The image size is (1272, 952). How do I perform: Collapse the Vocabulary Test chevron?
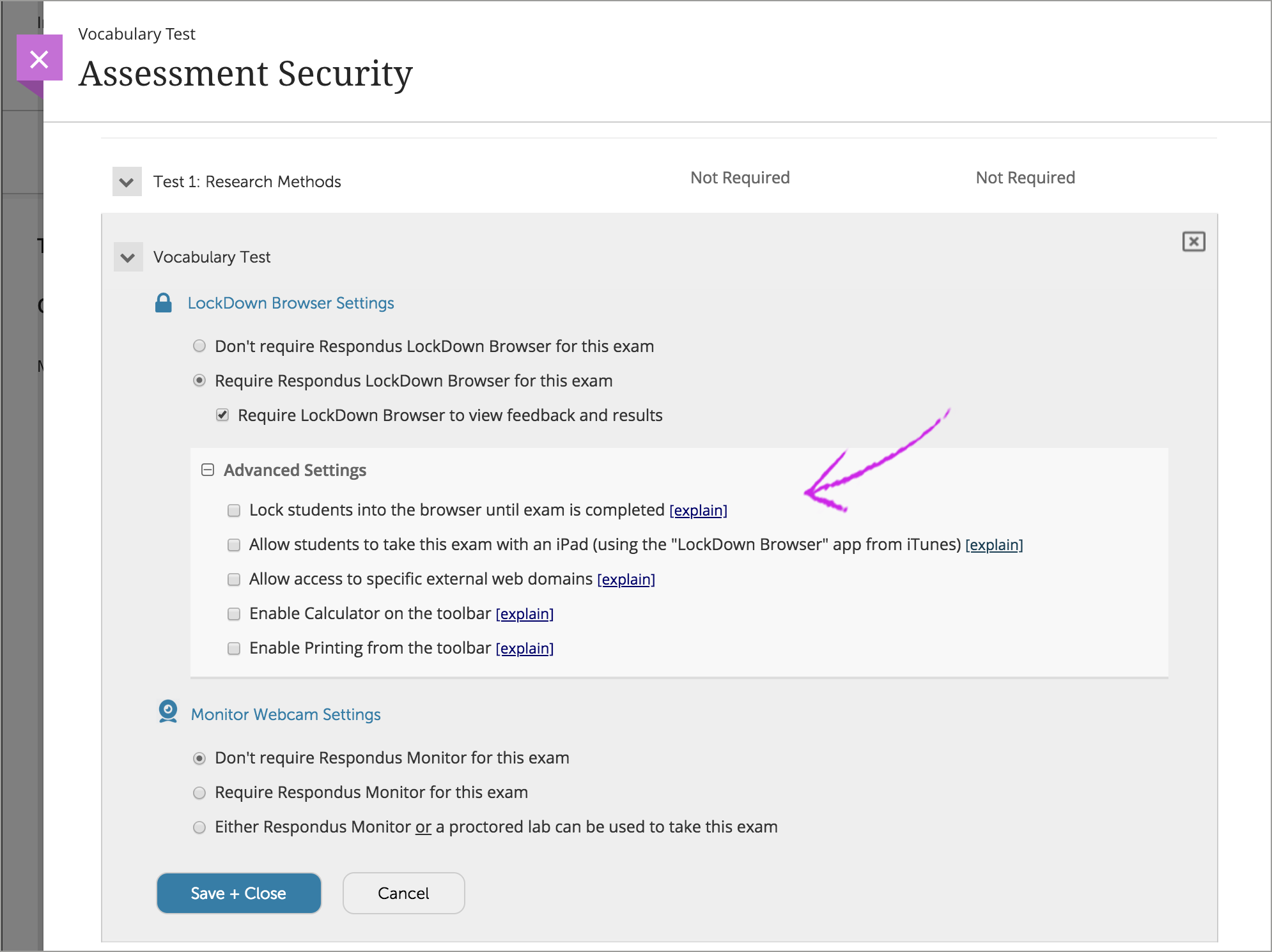(x=128, y=257)
